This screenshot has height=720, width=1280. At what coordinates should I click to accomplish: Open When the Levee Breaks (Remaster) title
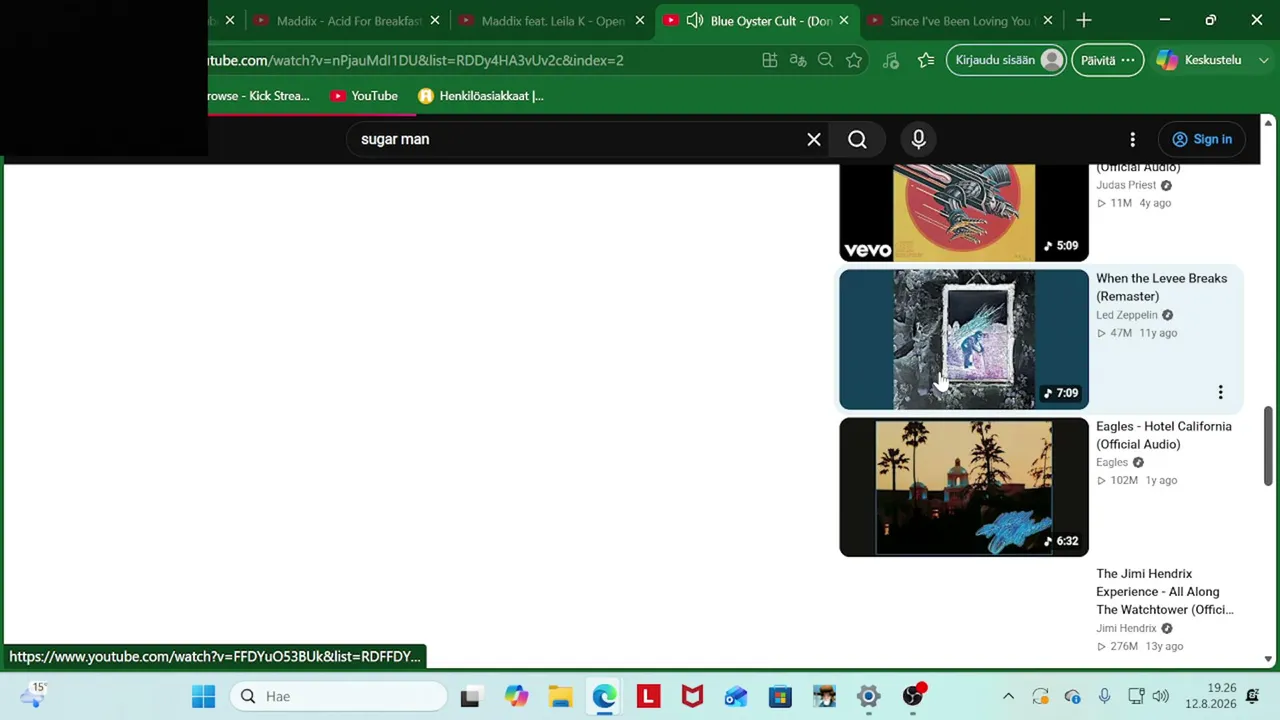click(1161, 287)
